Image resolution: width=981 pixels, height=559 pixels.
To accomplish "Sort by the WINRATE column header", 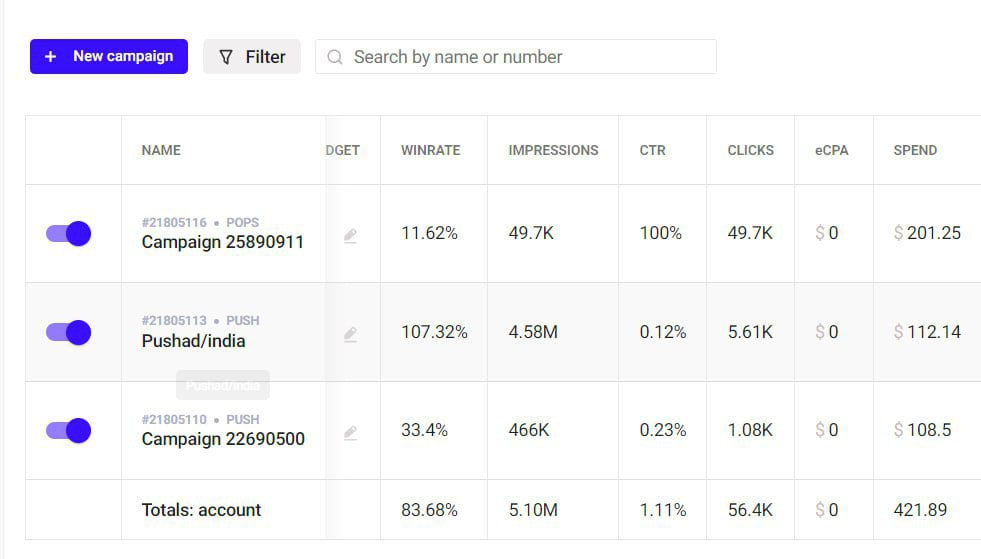I will pyautogui.click(x=430, y=150).
